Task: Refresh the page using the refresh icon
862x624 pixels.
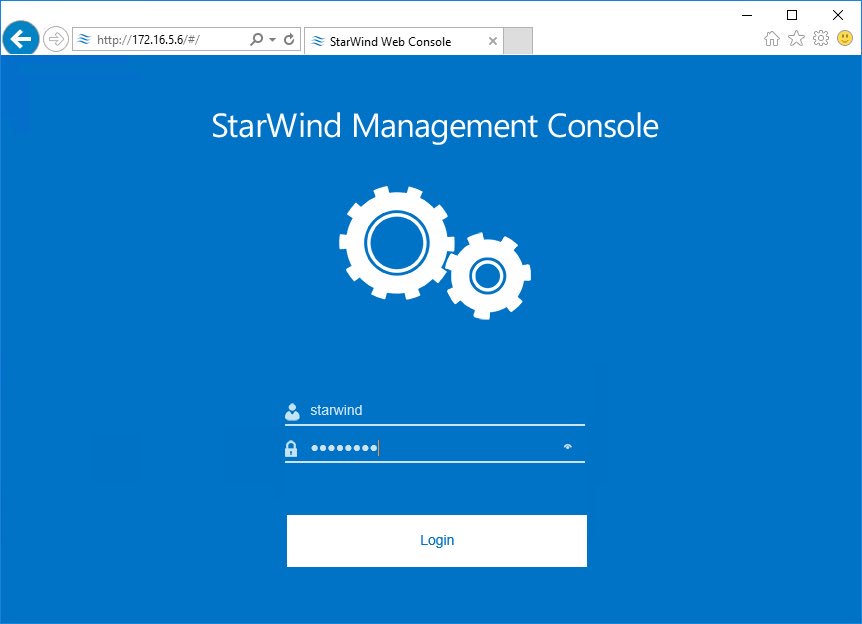Action: coord(287,40)
